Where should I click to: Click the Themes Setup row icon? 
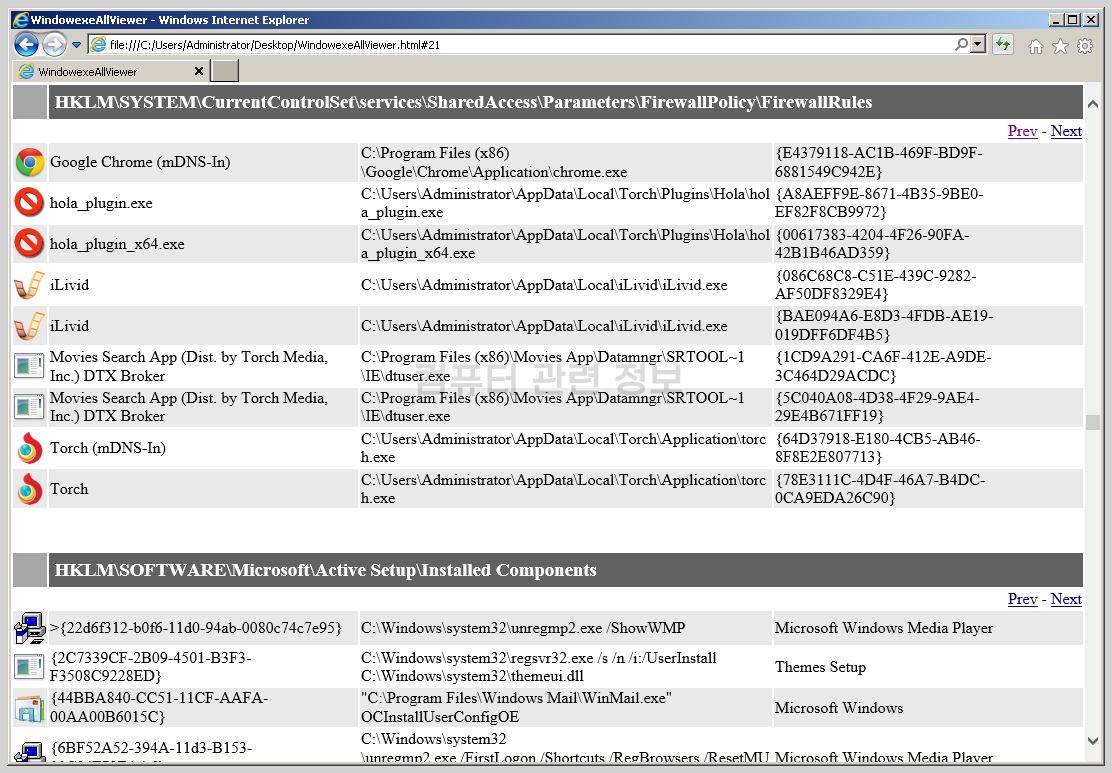[30, 667]
